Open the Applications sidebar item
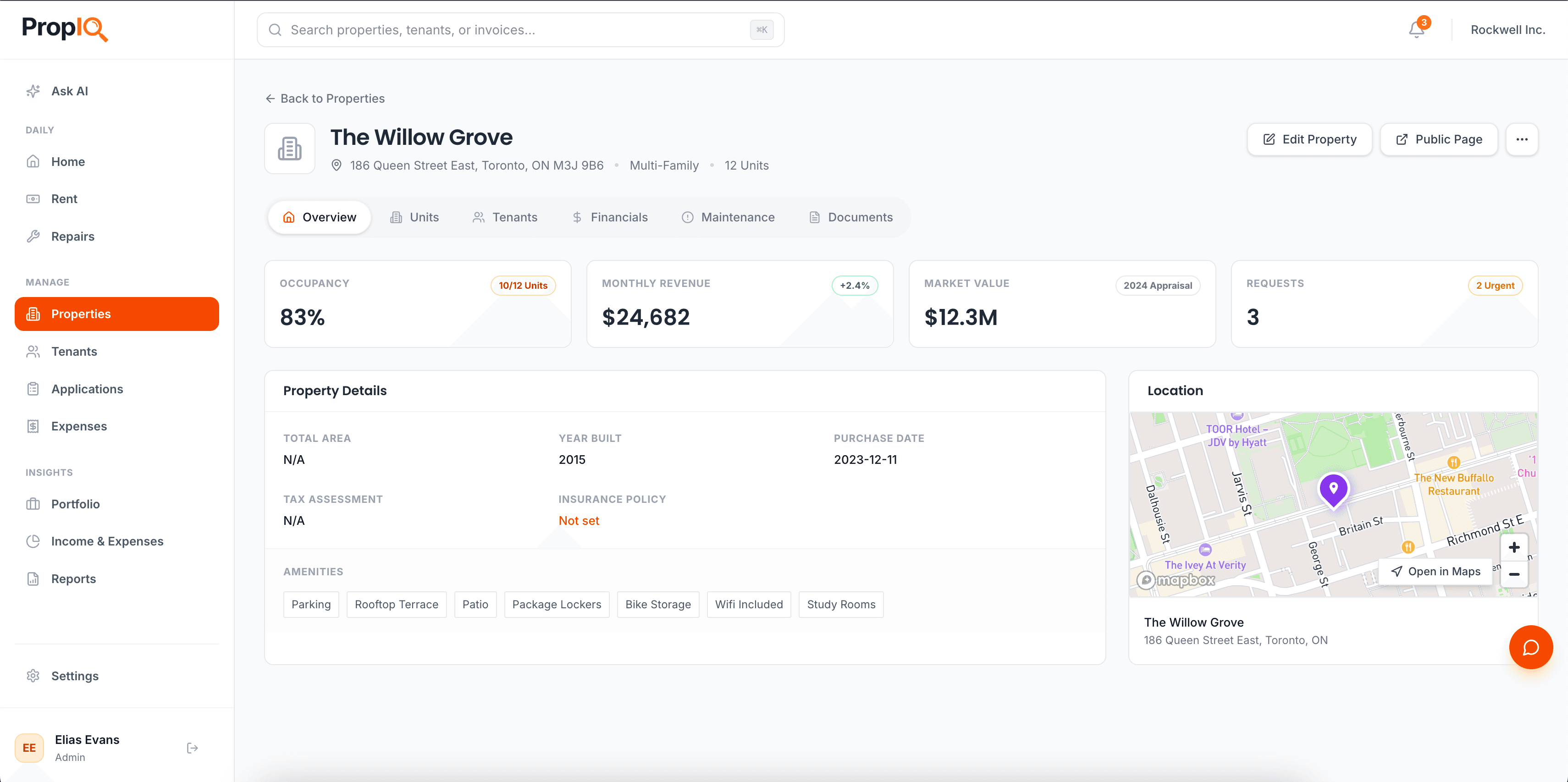1568x782 pixels. (x=87, y=389)
